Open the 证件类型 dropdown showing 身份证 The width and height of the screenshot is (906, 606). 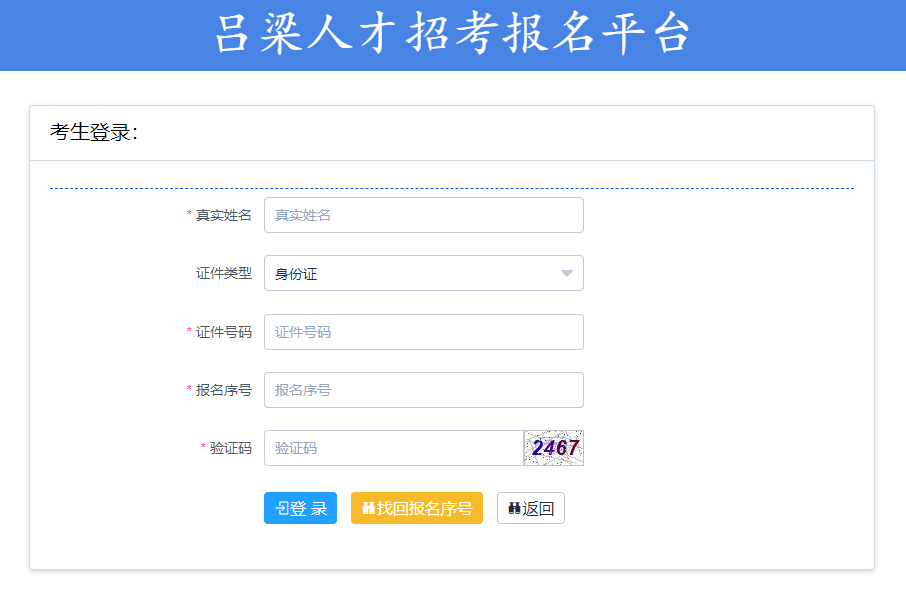coord(410,273)
